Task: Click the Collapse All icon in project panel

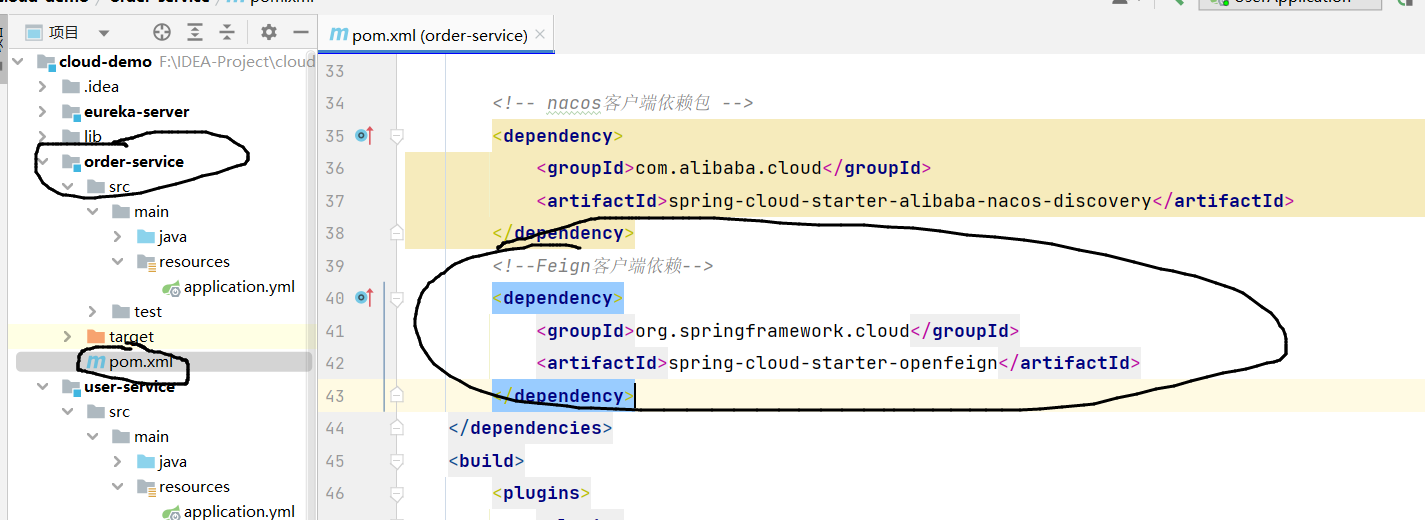Action: [227, 33]
